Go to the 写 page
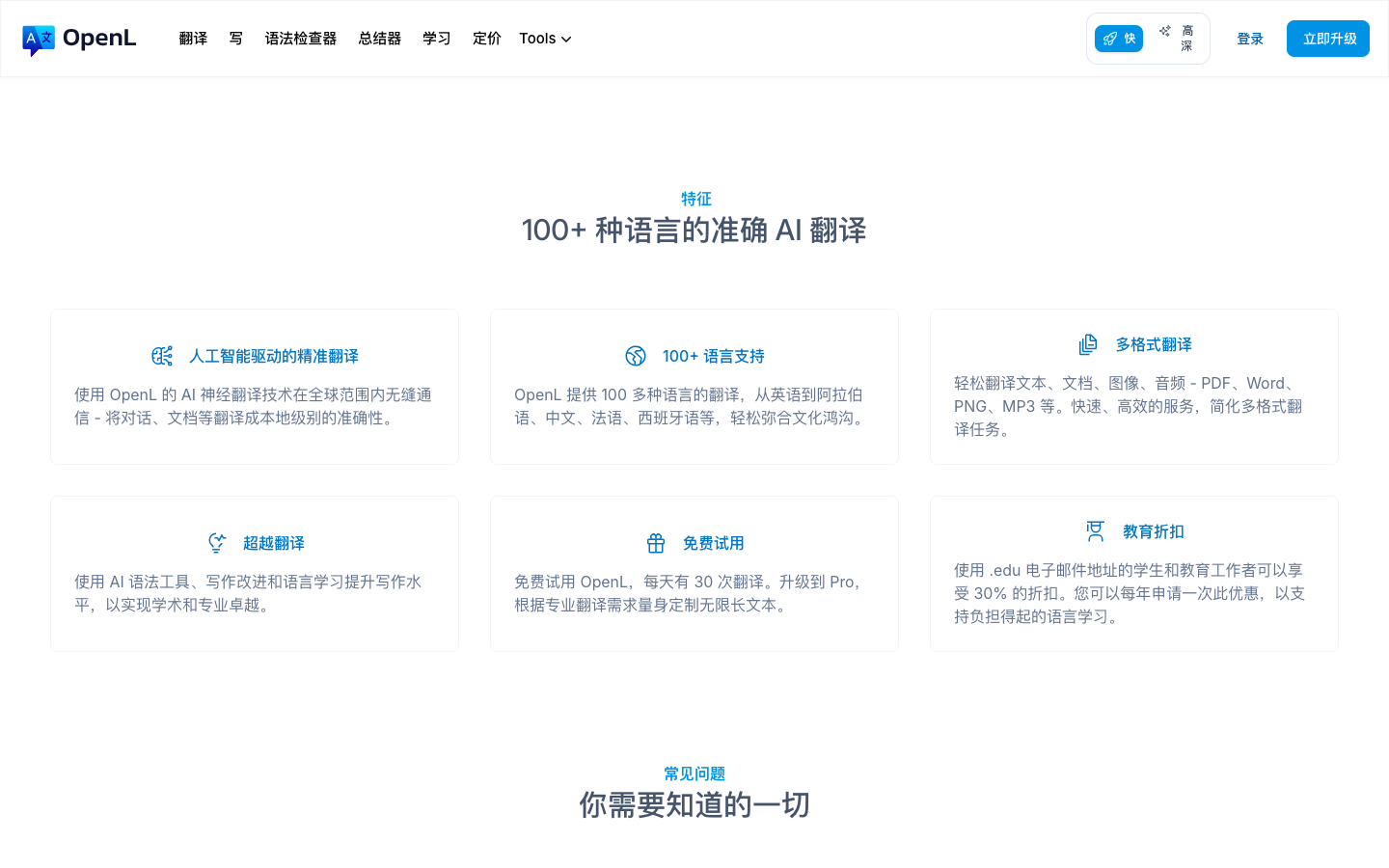The width and height of the screenshot is (1389, 868). [236, 39]
